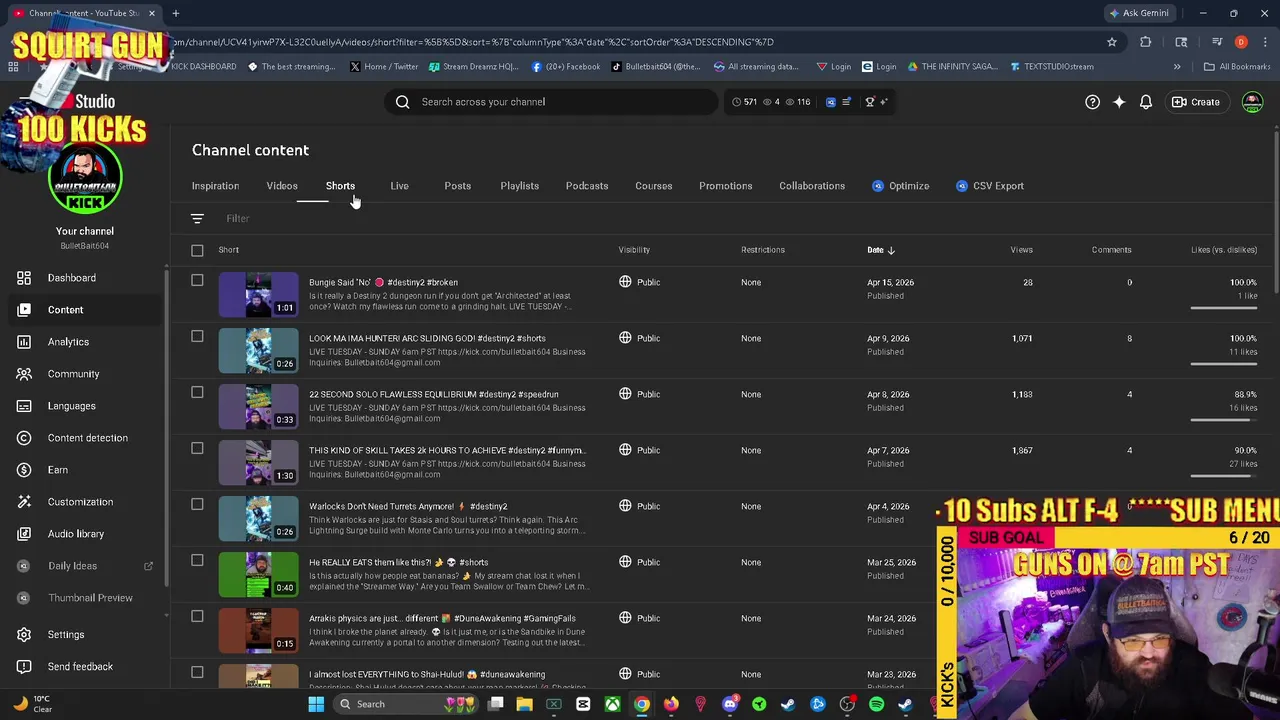1280x720 pixels.
Task: Open thumbnail of 22 SECOND SOLO short
Action: 258,407
